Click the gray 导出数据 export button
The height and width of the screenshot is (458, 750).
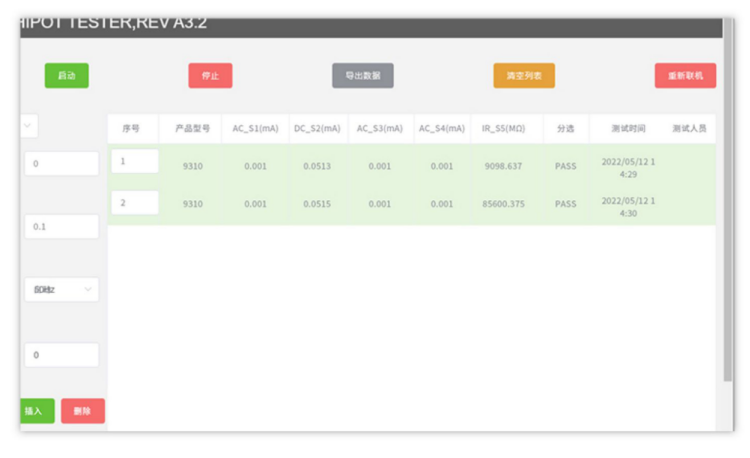tap(362, 76)
